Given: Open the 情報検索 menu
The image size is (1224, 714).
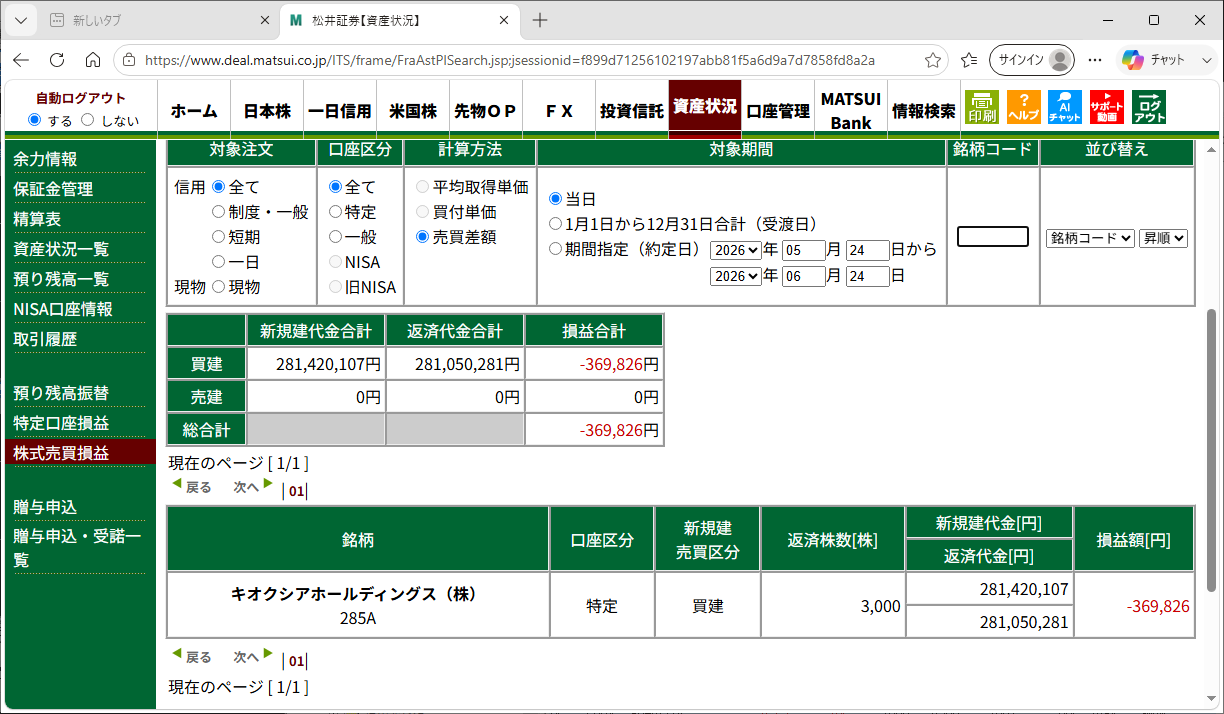Looking at the screenshot, I should 924,111.
